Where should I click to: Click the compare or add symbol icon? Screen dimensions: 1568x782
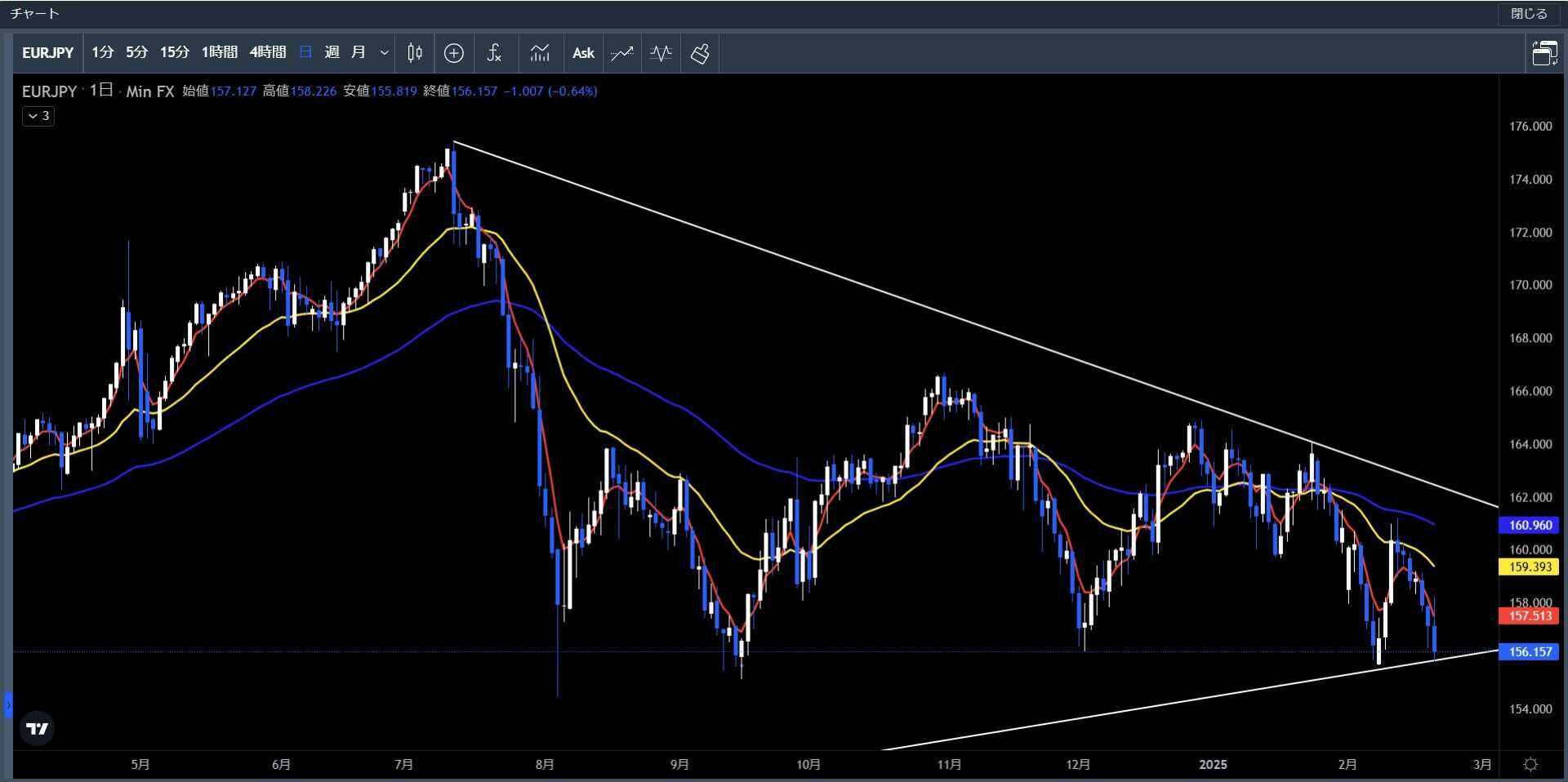click(x=454, y=53)
